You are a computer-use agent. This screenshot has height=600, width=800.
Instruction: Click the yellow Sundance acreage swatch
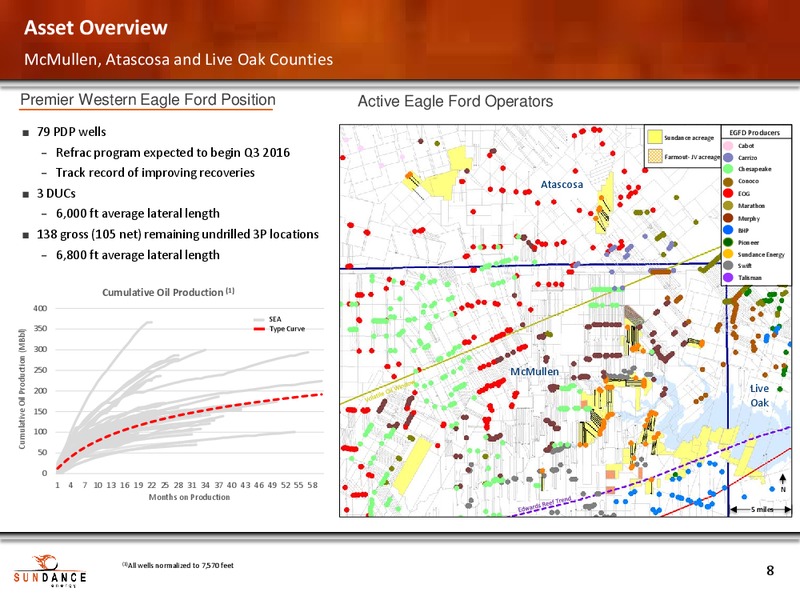click(x=655, y=137)
